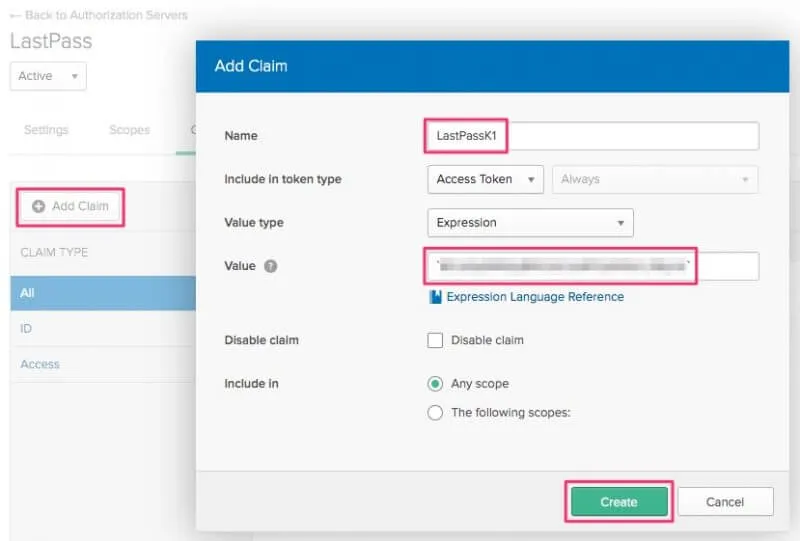Expand the Value type Expression dropdown
The image size is (800, 541).
pyautogui.click(x=530, y=223)
